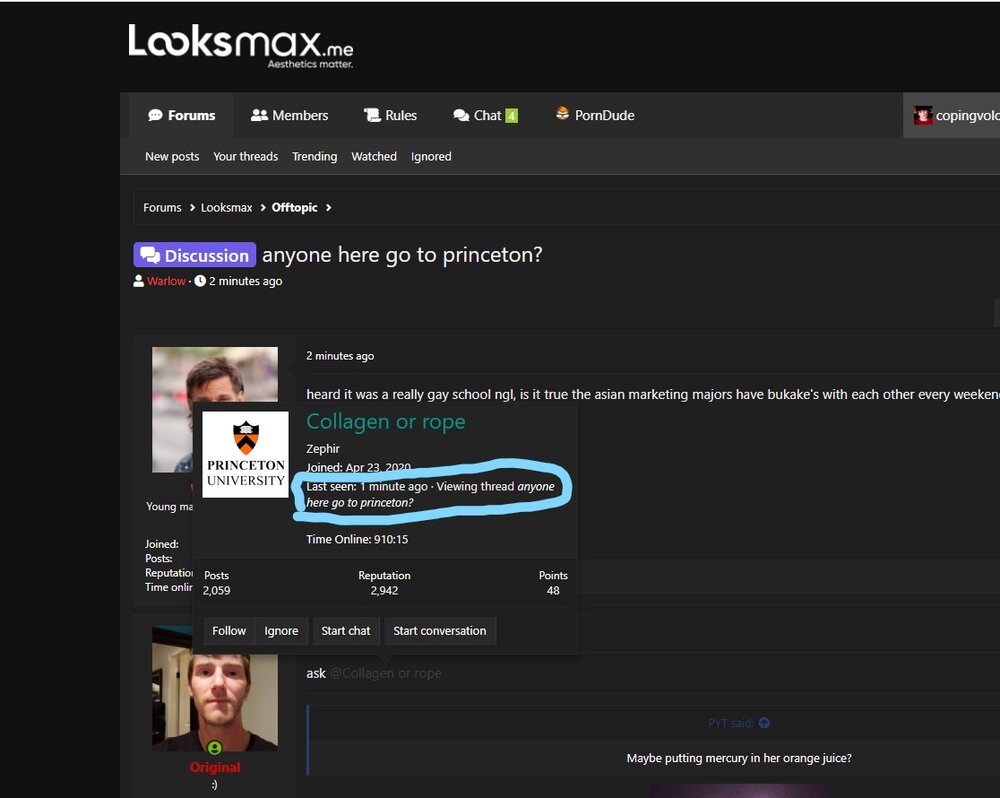1000x798 pixels.
Task: Open Ignored threads
Action: click(x=431, y=156)
